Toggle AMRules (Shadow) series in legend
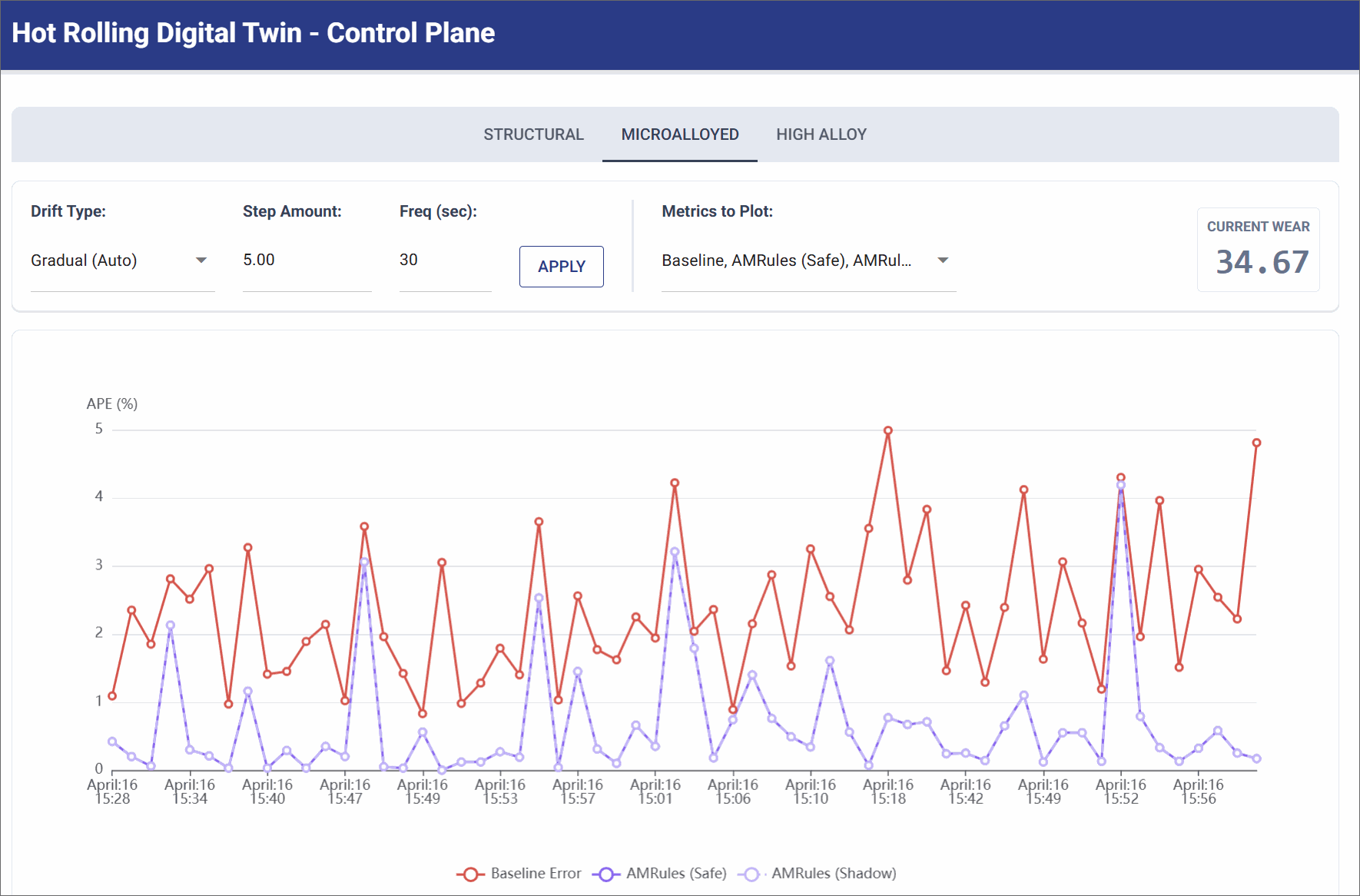Viewport: 1360px width, 896px height. [x=833, y=874]
